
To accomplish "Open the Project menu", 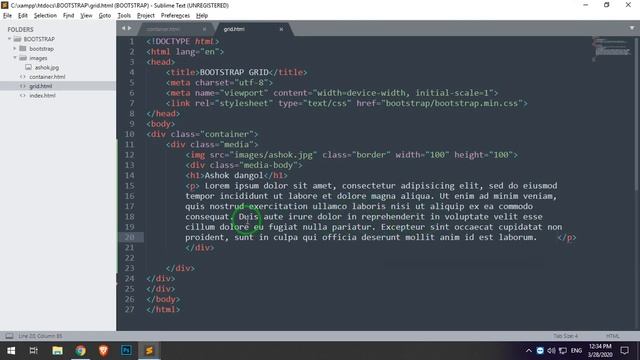I will 146,16.
